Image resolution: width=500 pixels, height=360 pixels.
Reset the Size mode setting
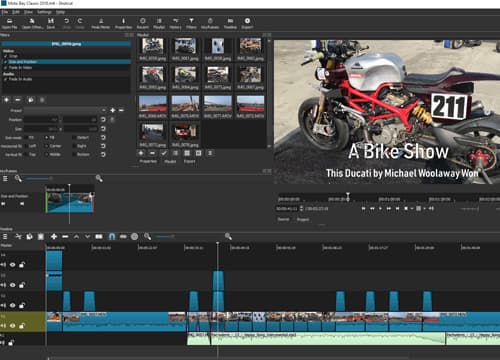click(x=103, y=137)
